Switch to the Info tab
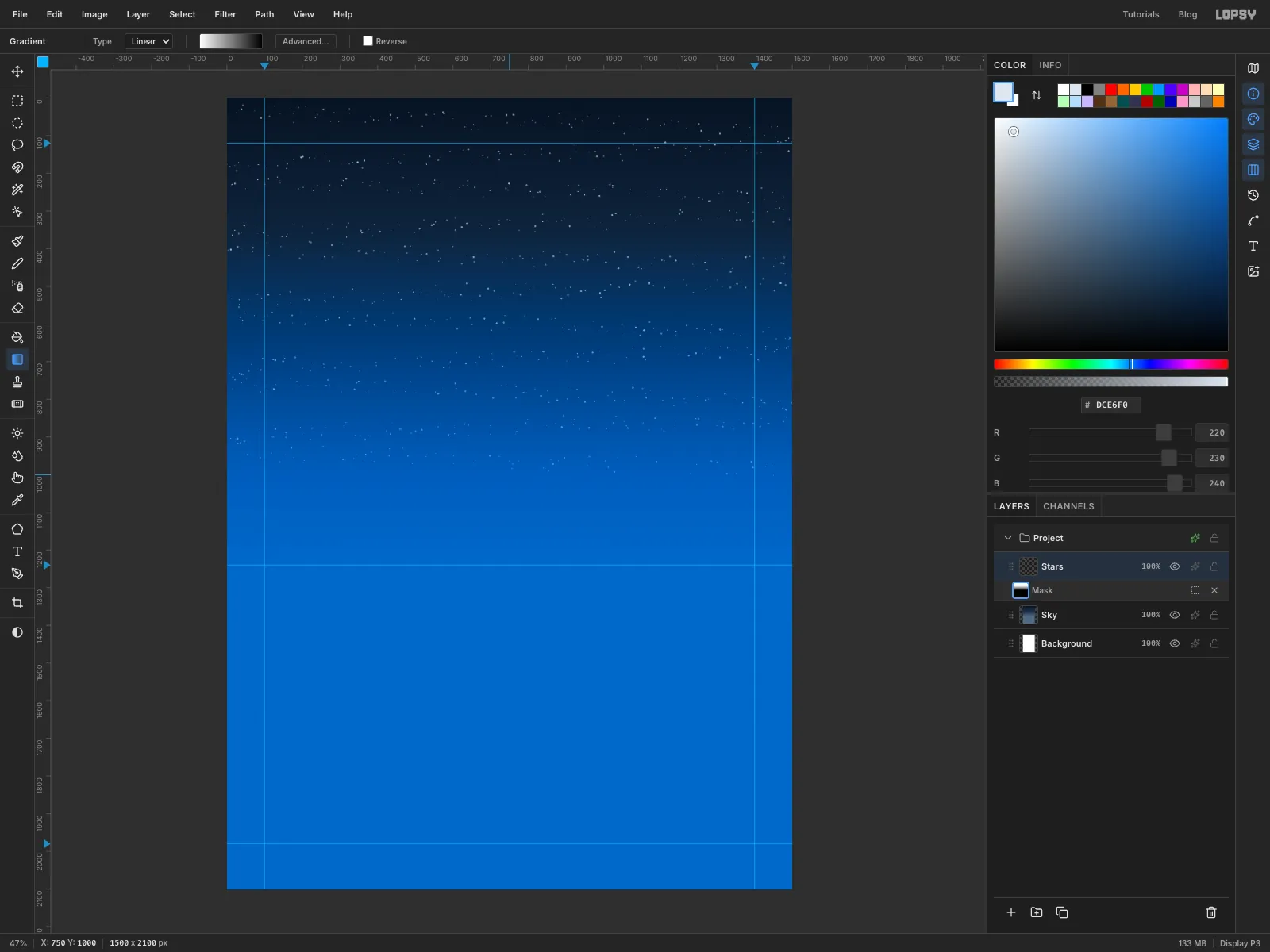 pyautogui.click(x=1050, y=65)
